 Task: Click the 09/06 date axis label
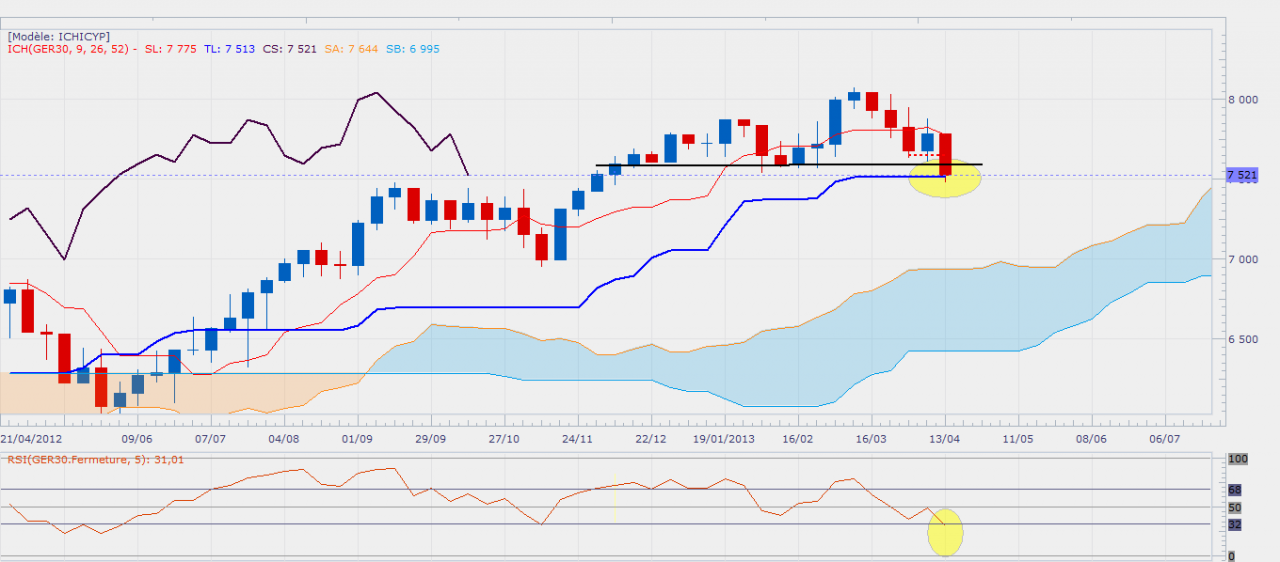click(x=137, y=438)
